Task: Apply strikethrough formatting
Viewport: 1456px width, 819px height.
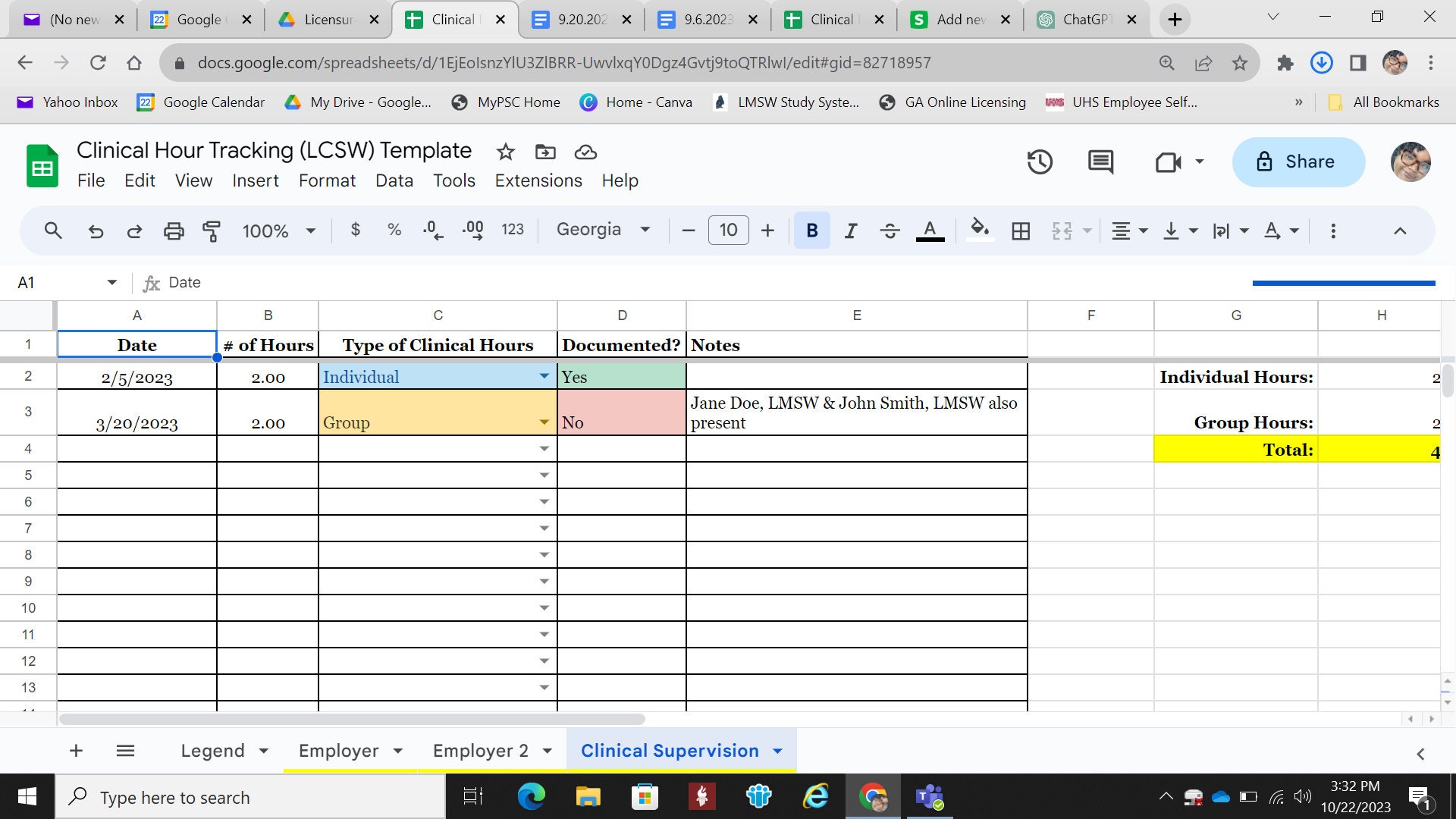Action: [x=890, y=230]
